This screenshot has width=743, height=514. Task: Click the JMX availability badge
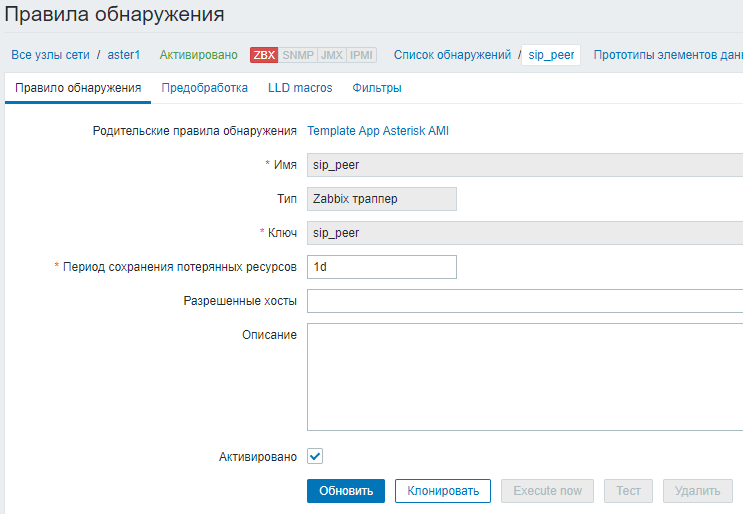(x=331, y=55)
